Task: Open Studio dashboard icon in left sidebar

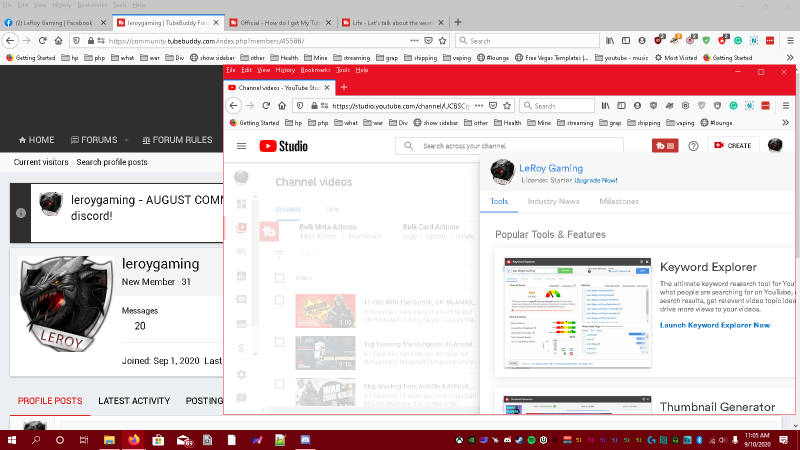Action: coord(240,204)
